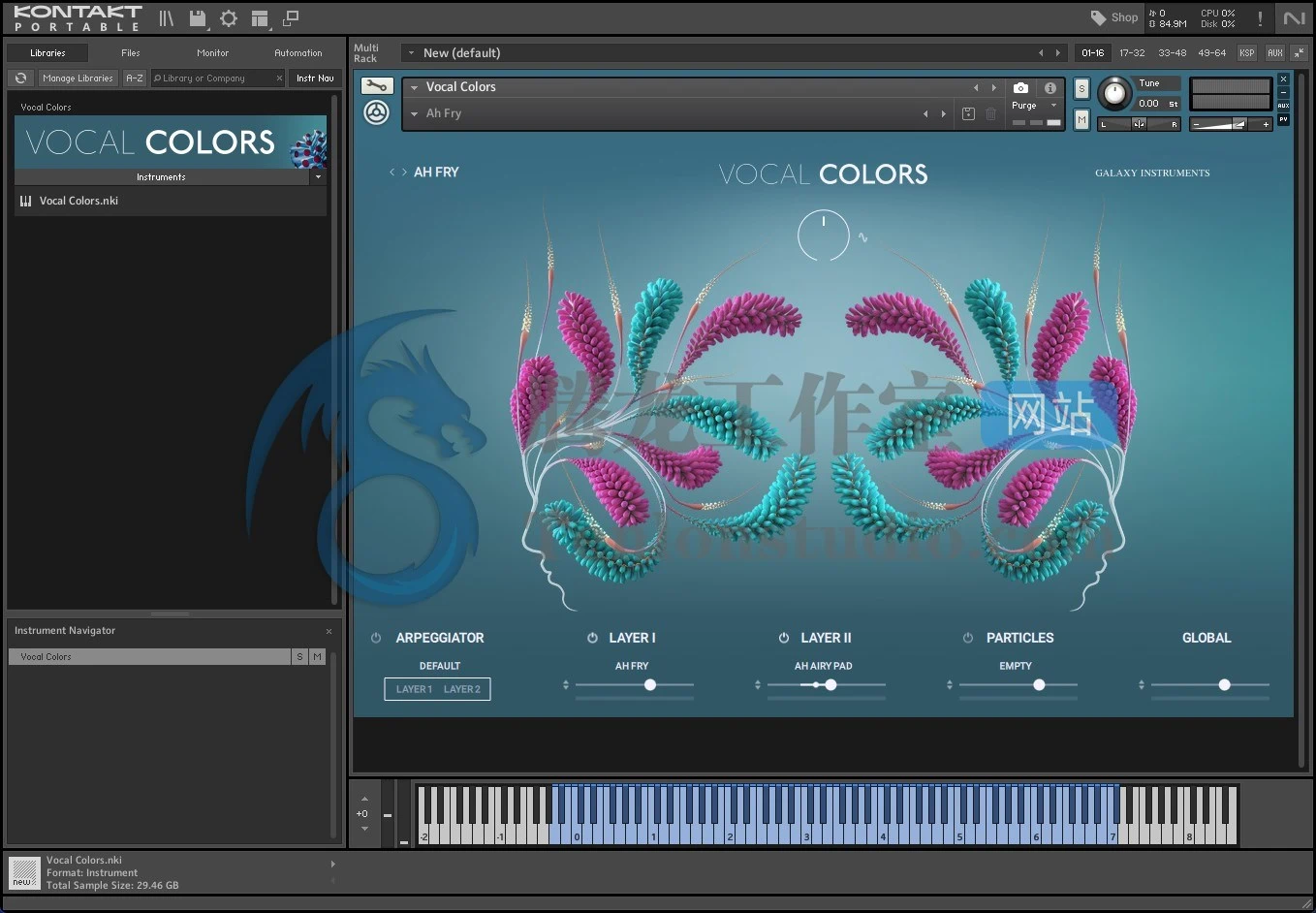Switch to the Files tab
The image size is (1316, 913).
click(x=131, y=53)
